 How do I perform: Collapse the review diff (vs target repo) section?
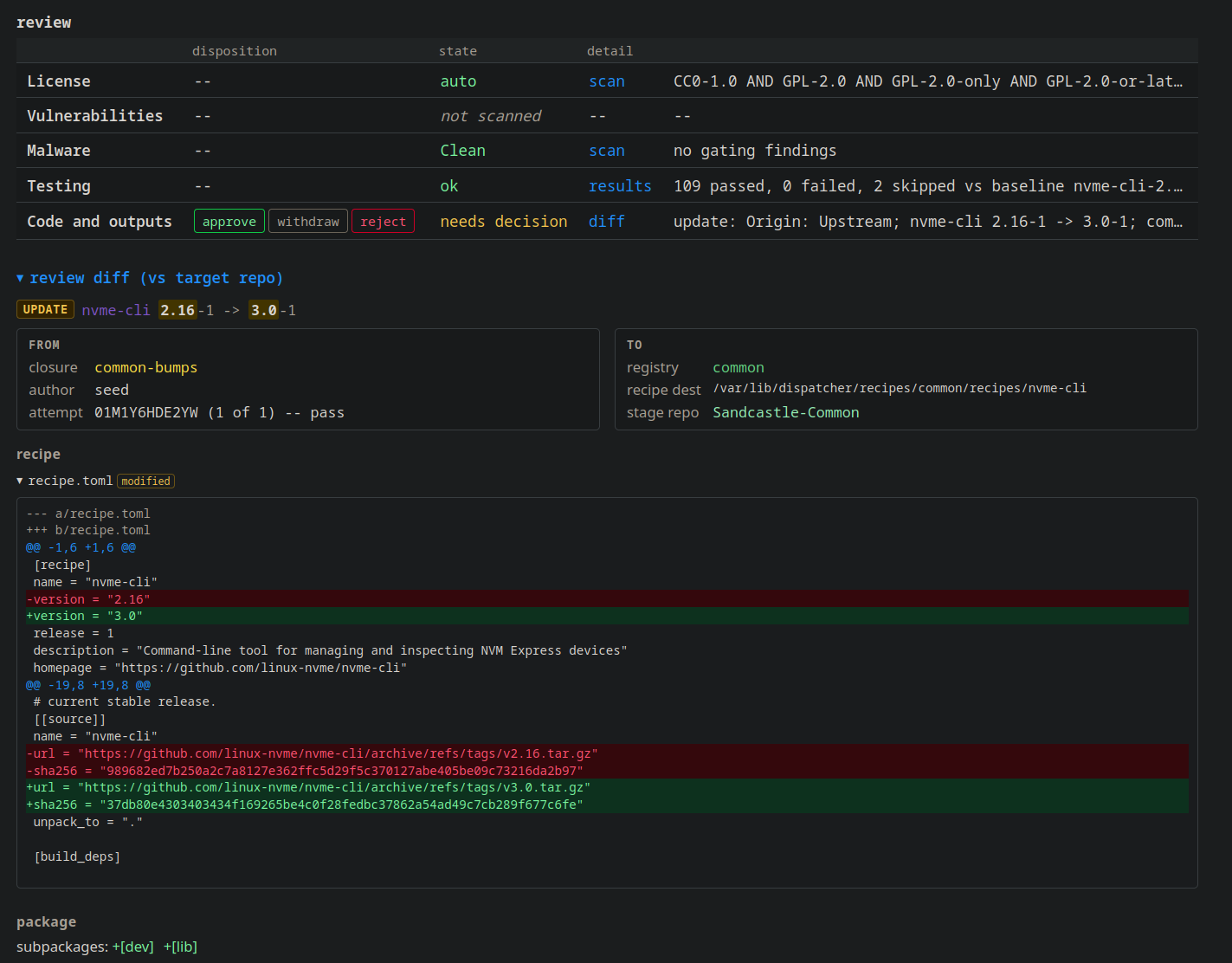pos(150,278)
